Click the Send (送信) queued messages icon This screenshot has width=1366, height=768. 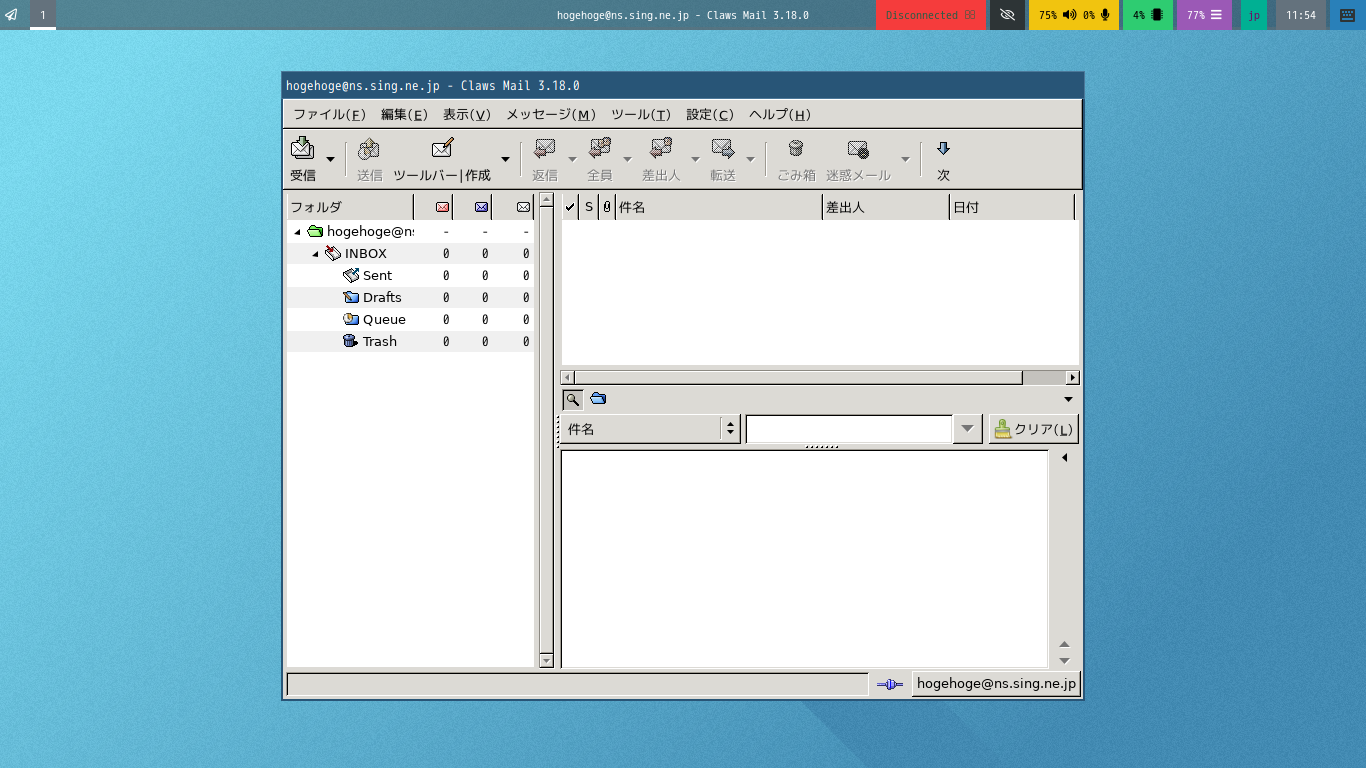point(369,149)
